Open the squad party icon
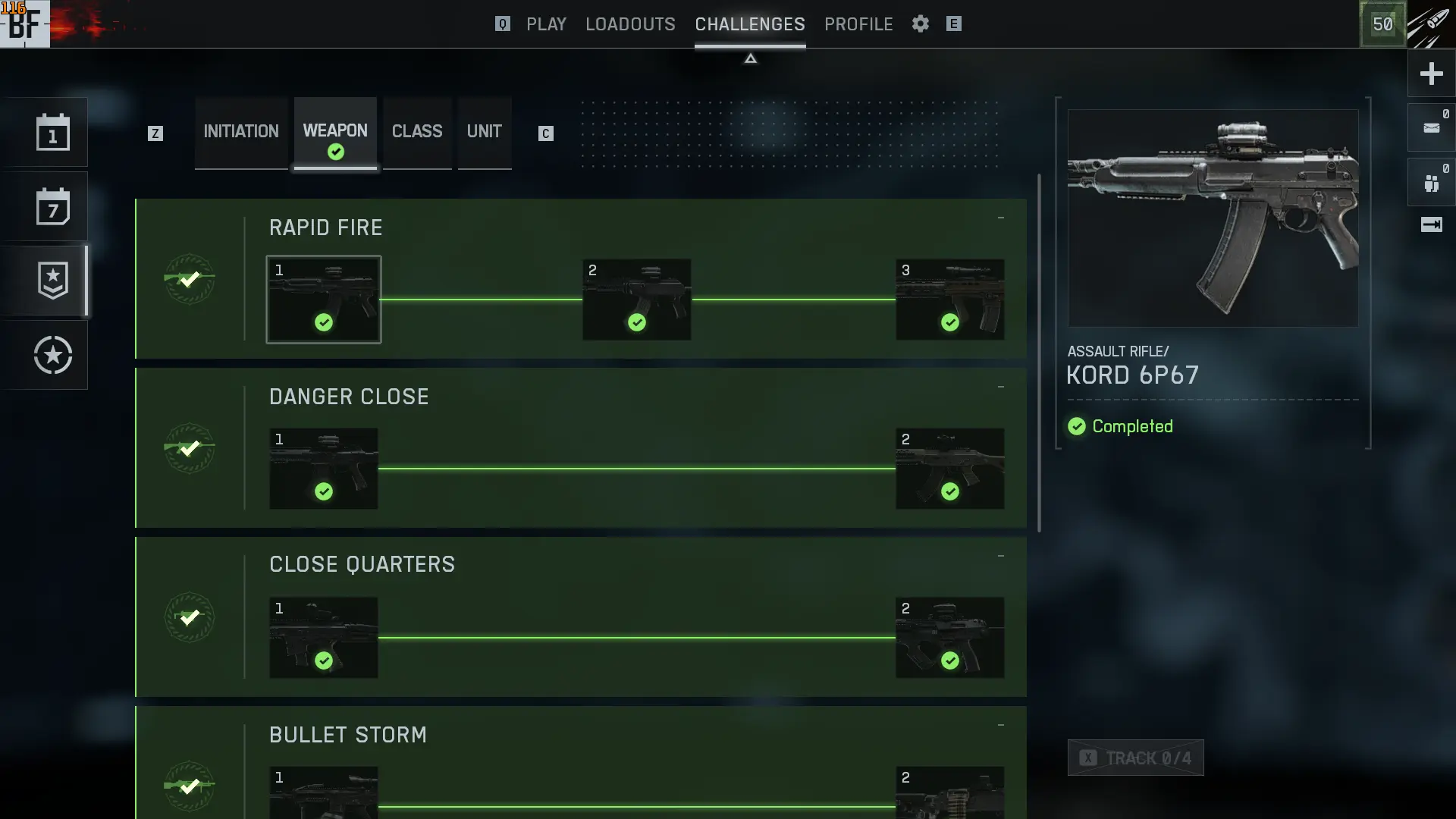 (x=1431, y=183)
